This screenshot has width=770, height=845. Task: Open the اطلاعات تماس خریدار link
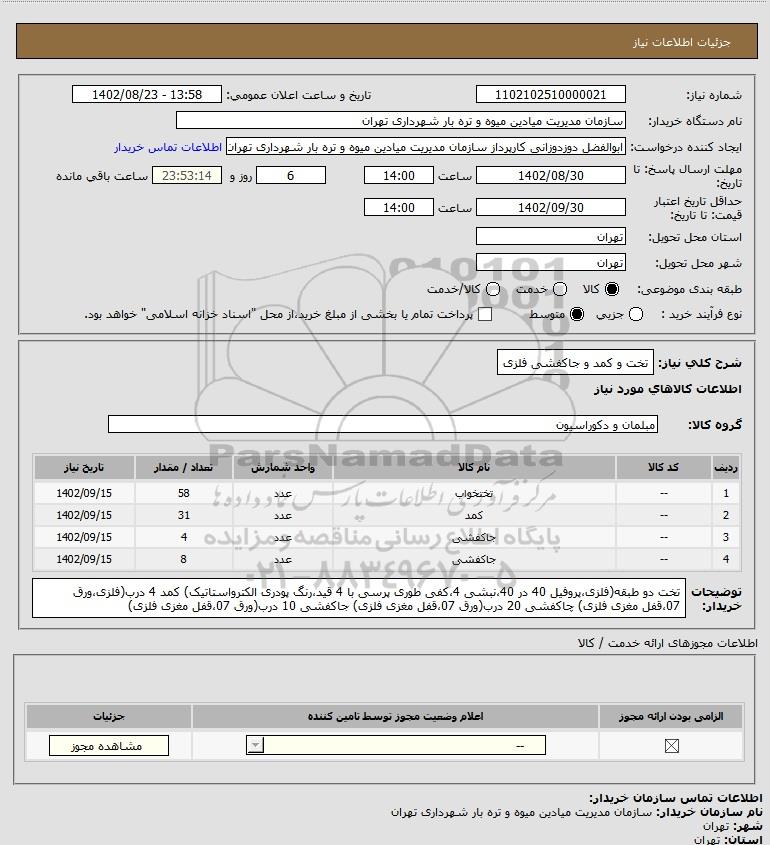point(168,147)
